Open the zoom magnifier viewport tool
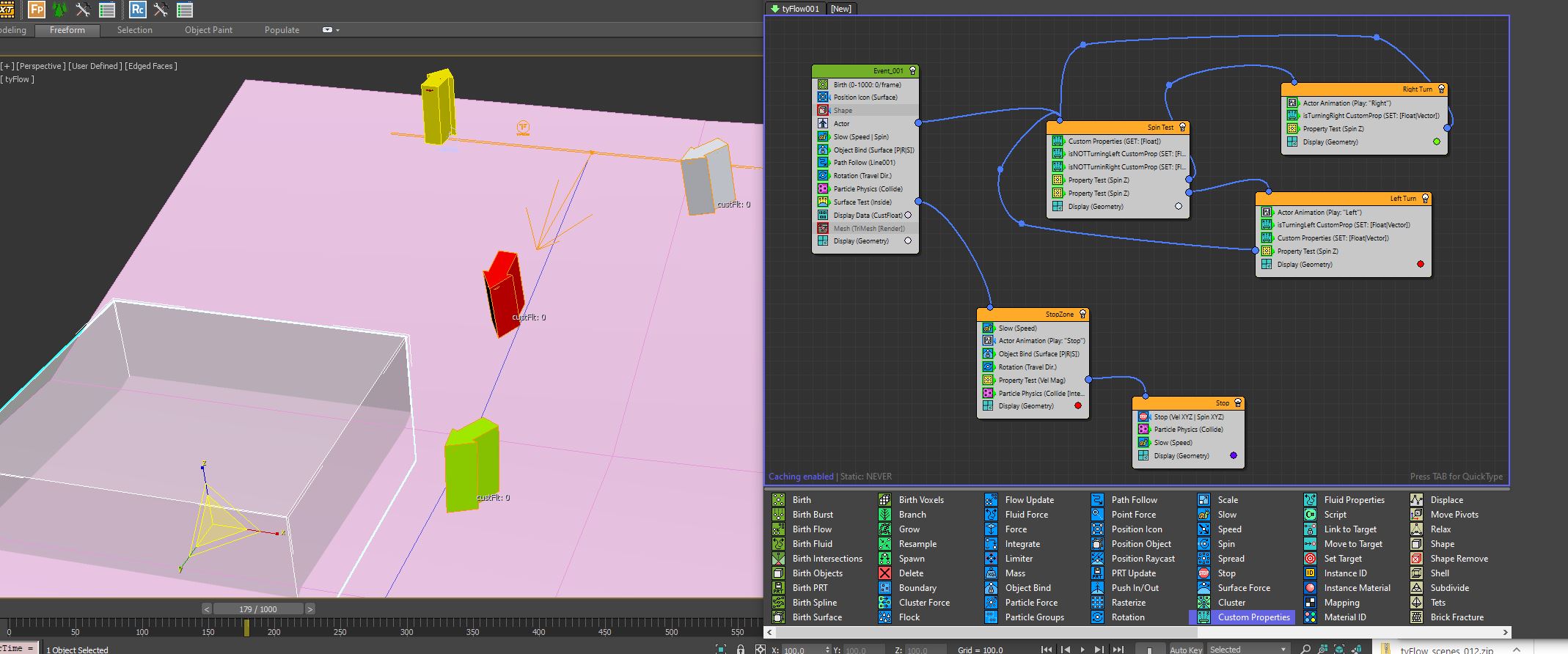Image resolution: width=1568 pixels, height=654 pixels. [x=1305, y=649]
